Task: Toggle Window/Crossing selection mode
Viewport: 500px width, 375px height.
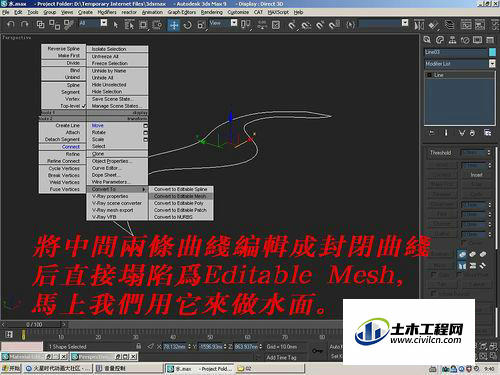Action: coord(157,25)
